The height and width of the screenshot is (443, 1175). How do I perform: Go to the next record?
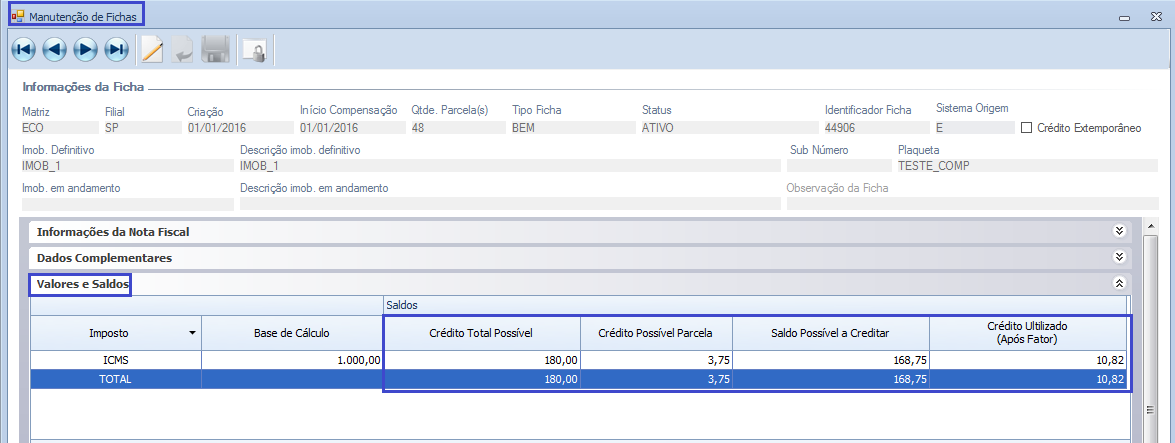86,49
